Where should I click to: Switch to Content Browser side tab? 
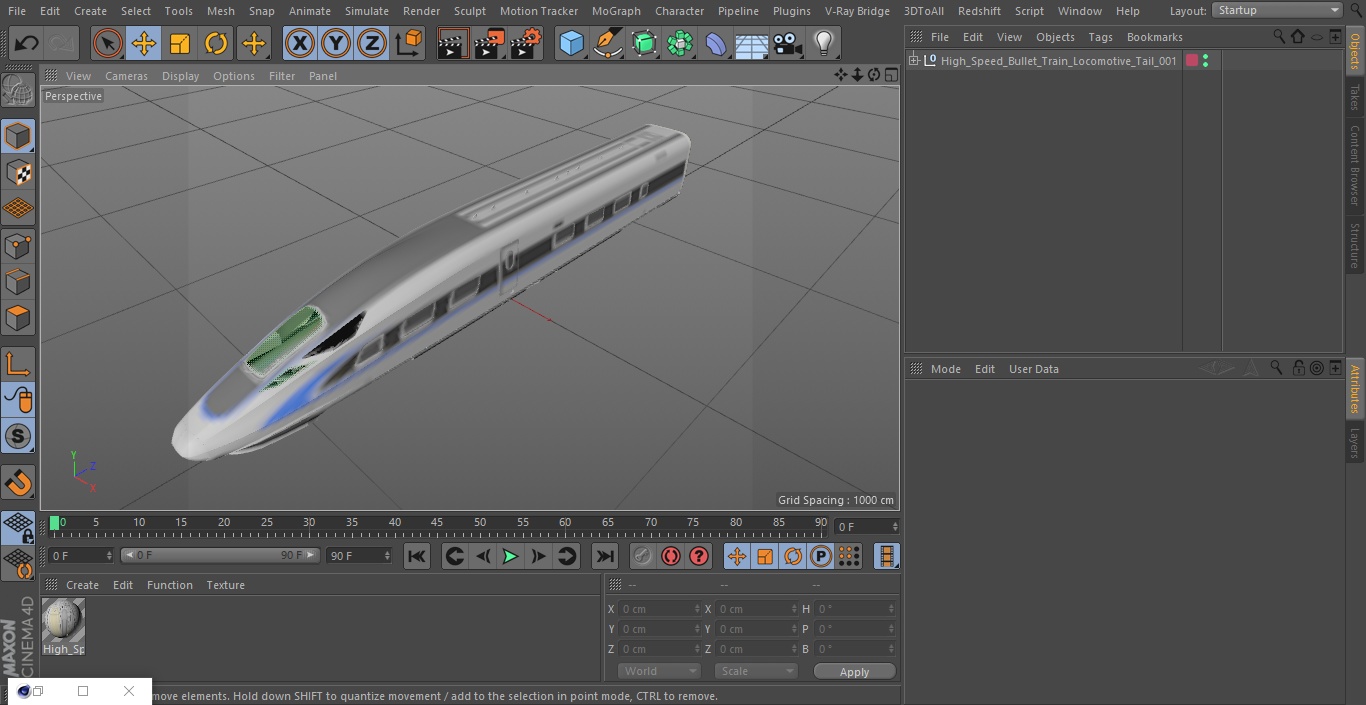(1355, 164)
